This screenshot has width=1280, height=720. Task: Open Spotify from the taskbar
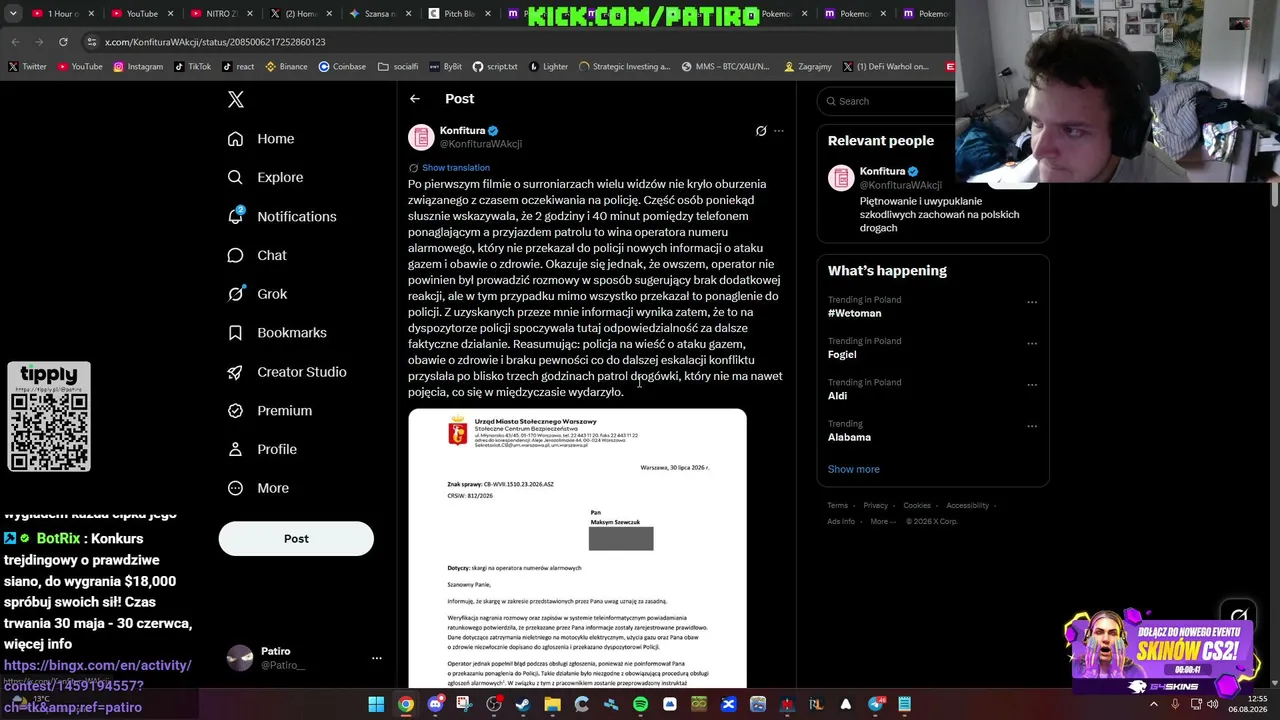click(640, 704)
